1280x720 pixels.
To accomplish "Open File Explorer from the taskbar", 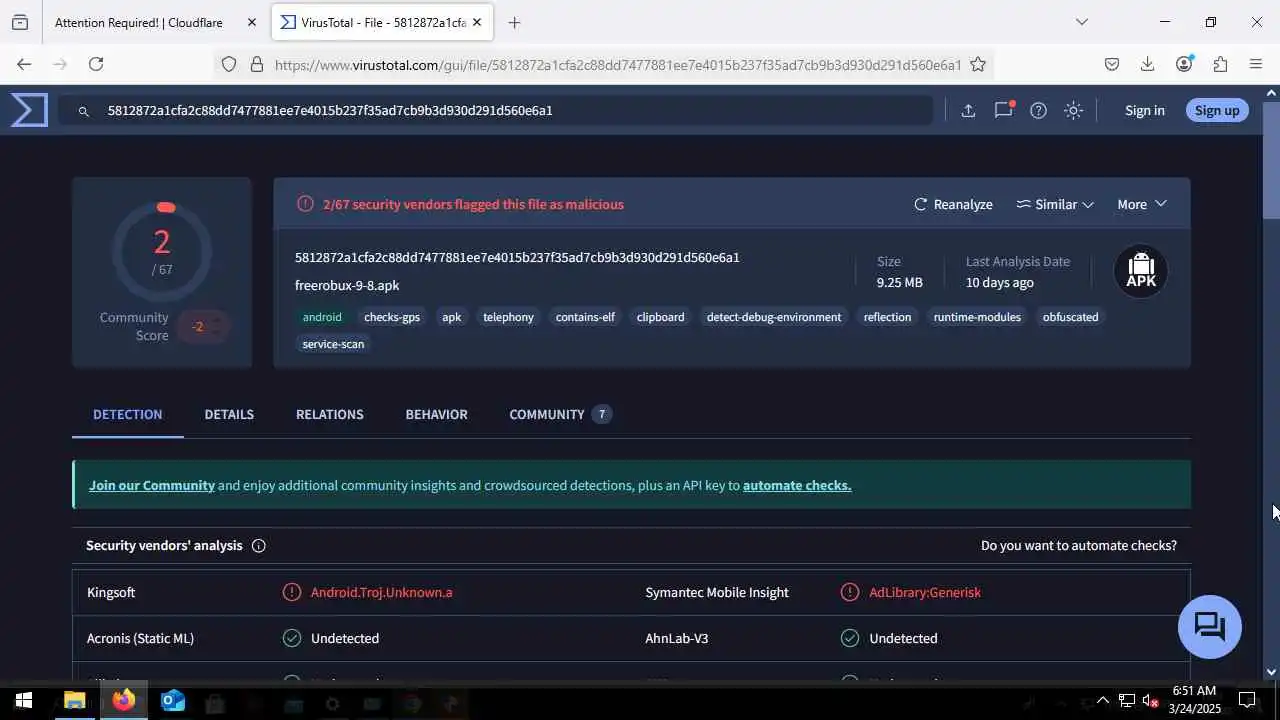I will pos(74,700).
